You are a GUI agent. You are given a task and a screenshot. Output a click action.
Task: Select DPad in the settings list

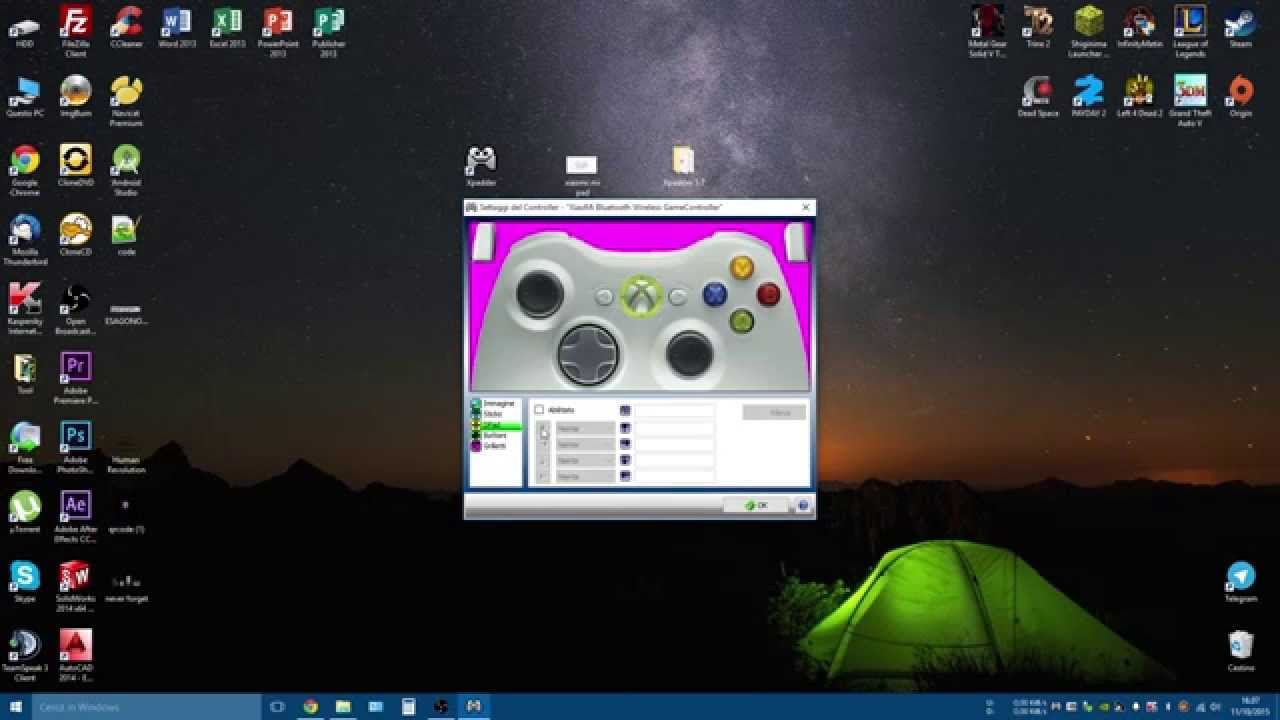(x=495, y=425)
